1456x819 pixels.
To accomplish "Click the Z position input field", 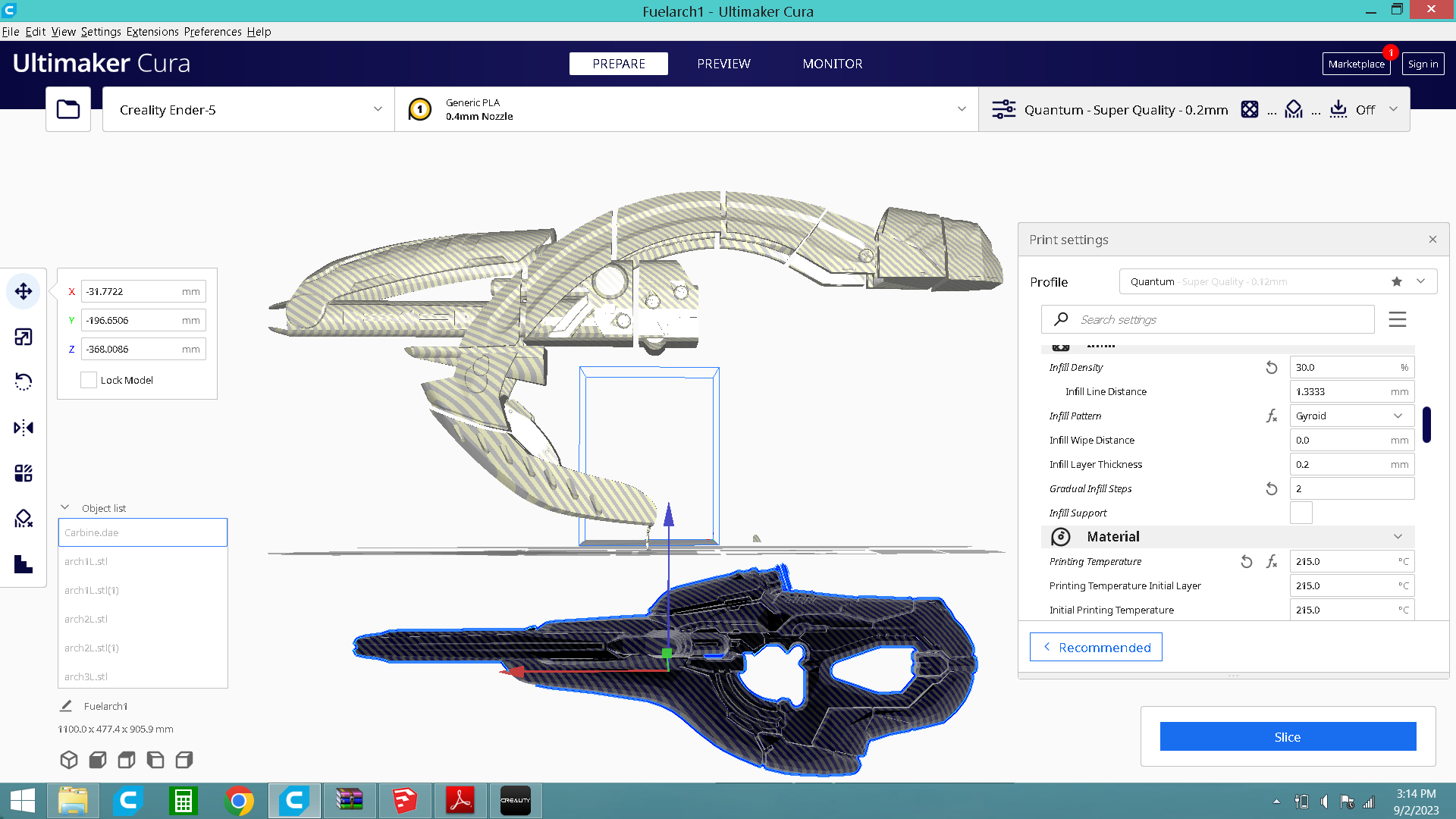I will pos(143,349).
